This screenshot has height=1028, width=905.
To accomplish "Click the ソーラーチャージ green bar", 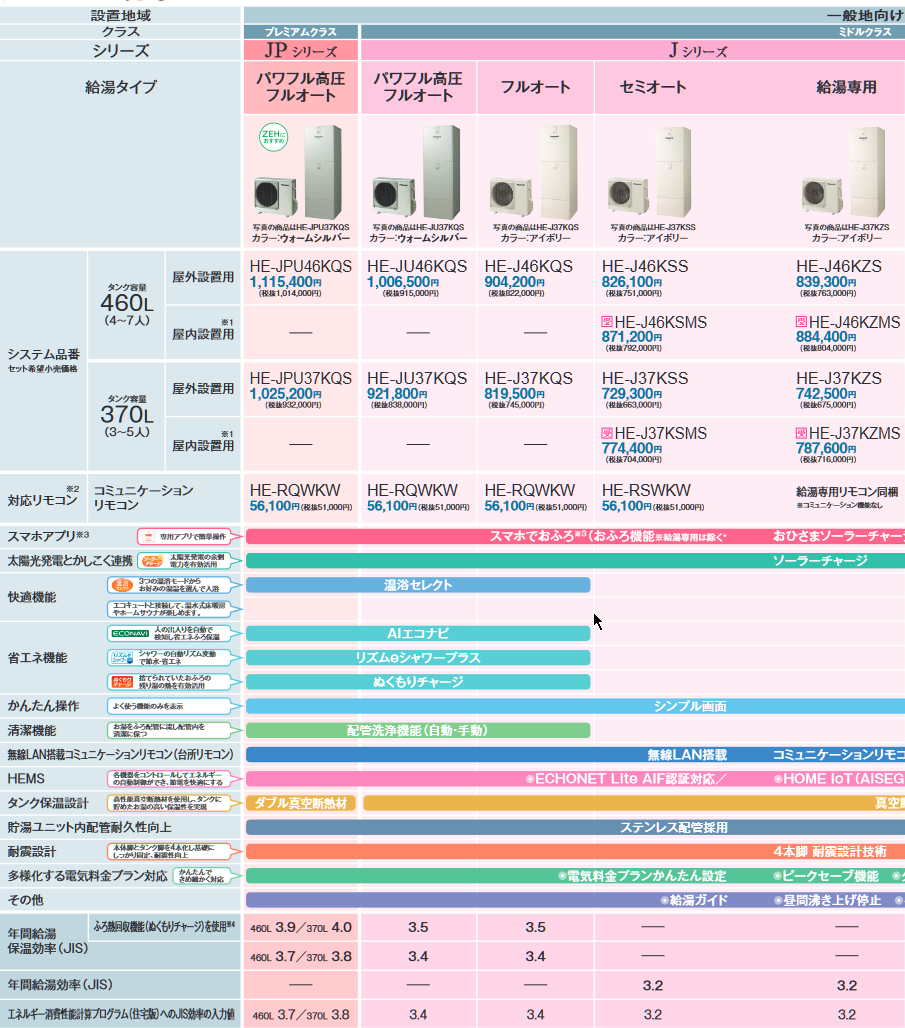I will (575, 561).
